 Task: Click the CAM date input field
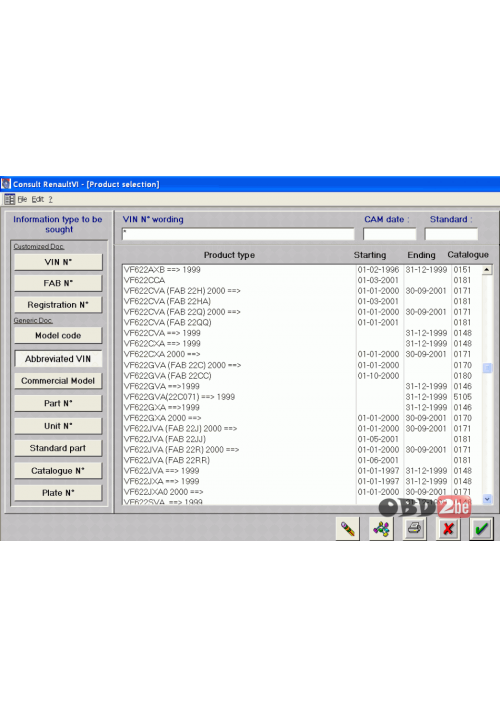(x=390, y=234)
